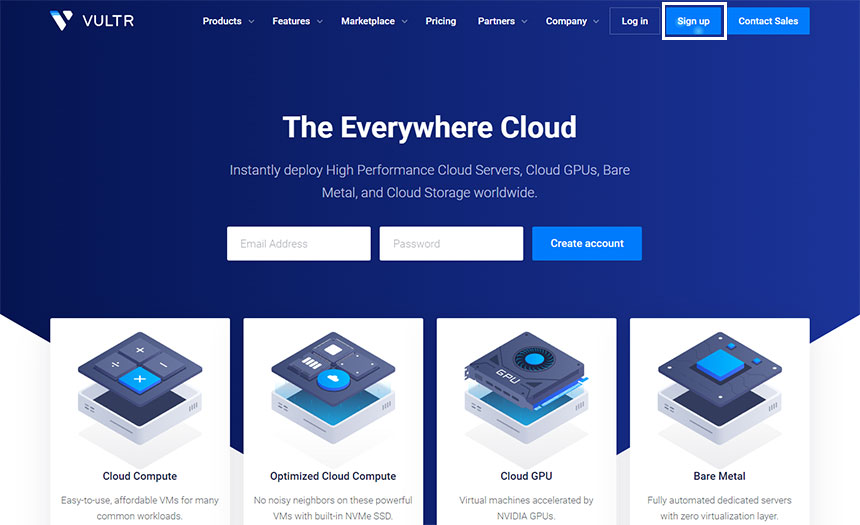
Task: Click into the Password field
Action: click(x=451, y=243)
